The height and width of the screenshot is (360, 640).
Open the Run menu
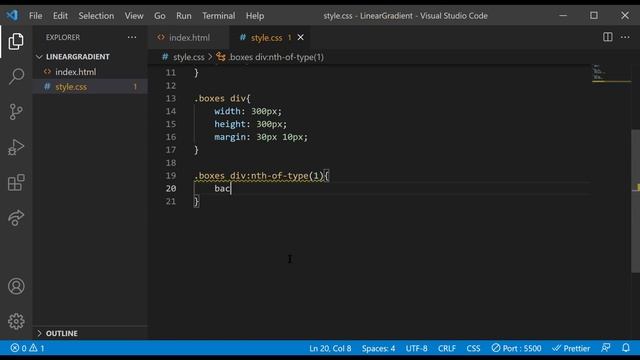coord(184,16)
